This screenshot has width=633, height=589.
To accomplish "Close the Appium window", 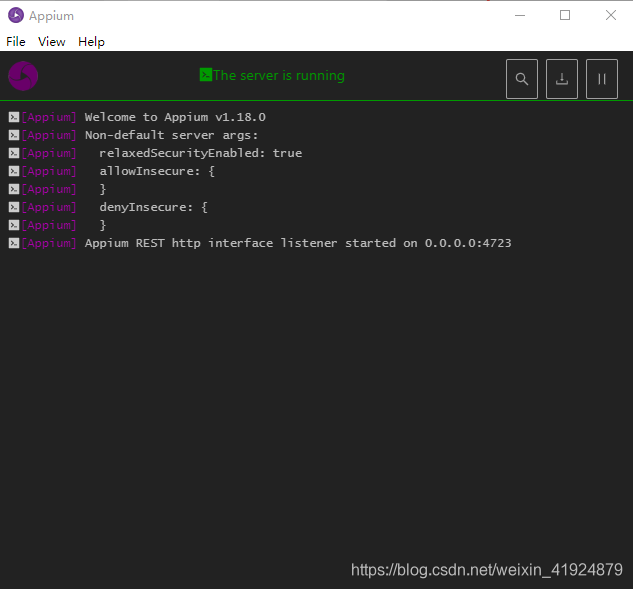I will (611, 15).
